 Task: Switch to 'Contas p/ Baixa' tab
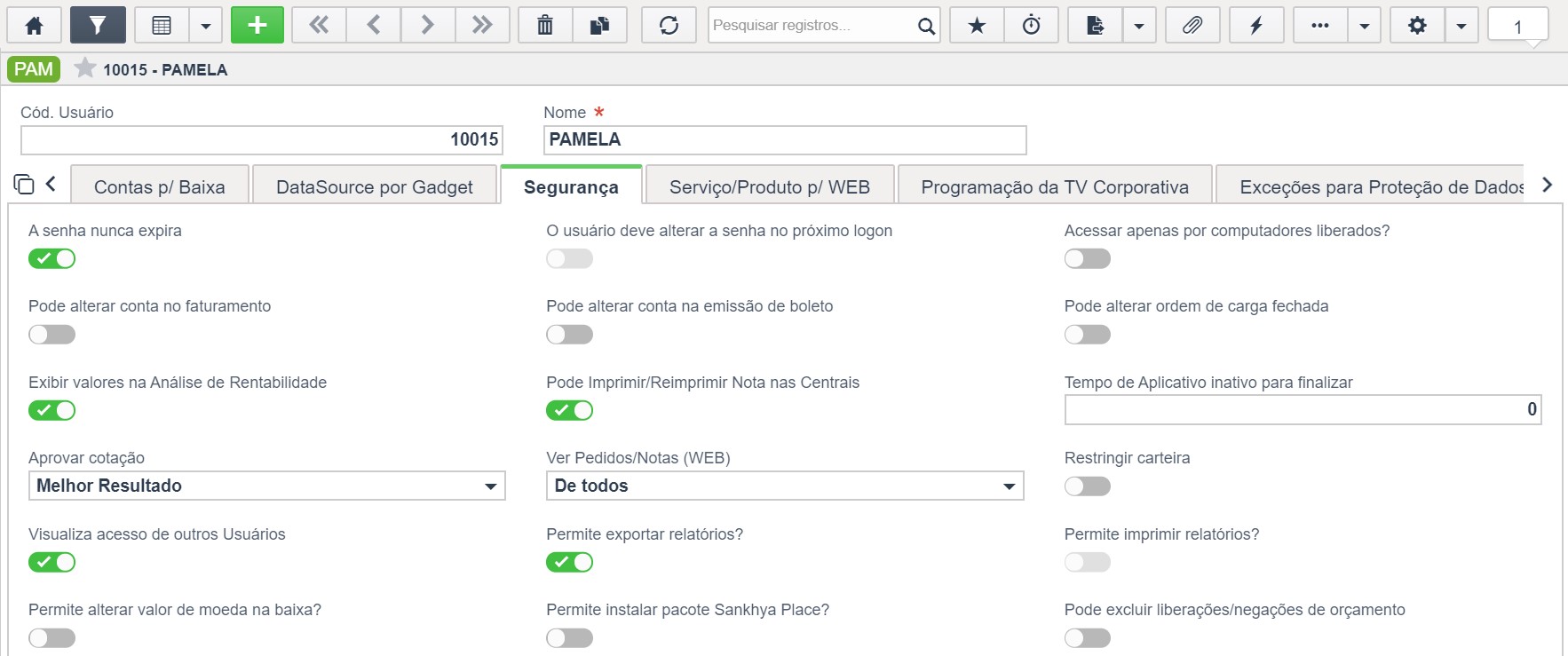(x=160, y=186)
